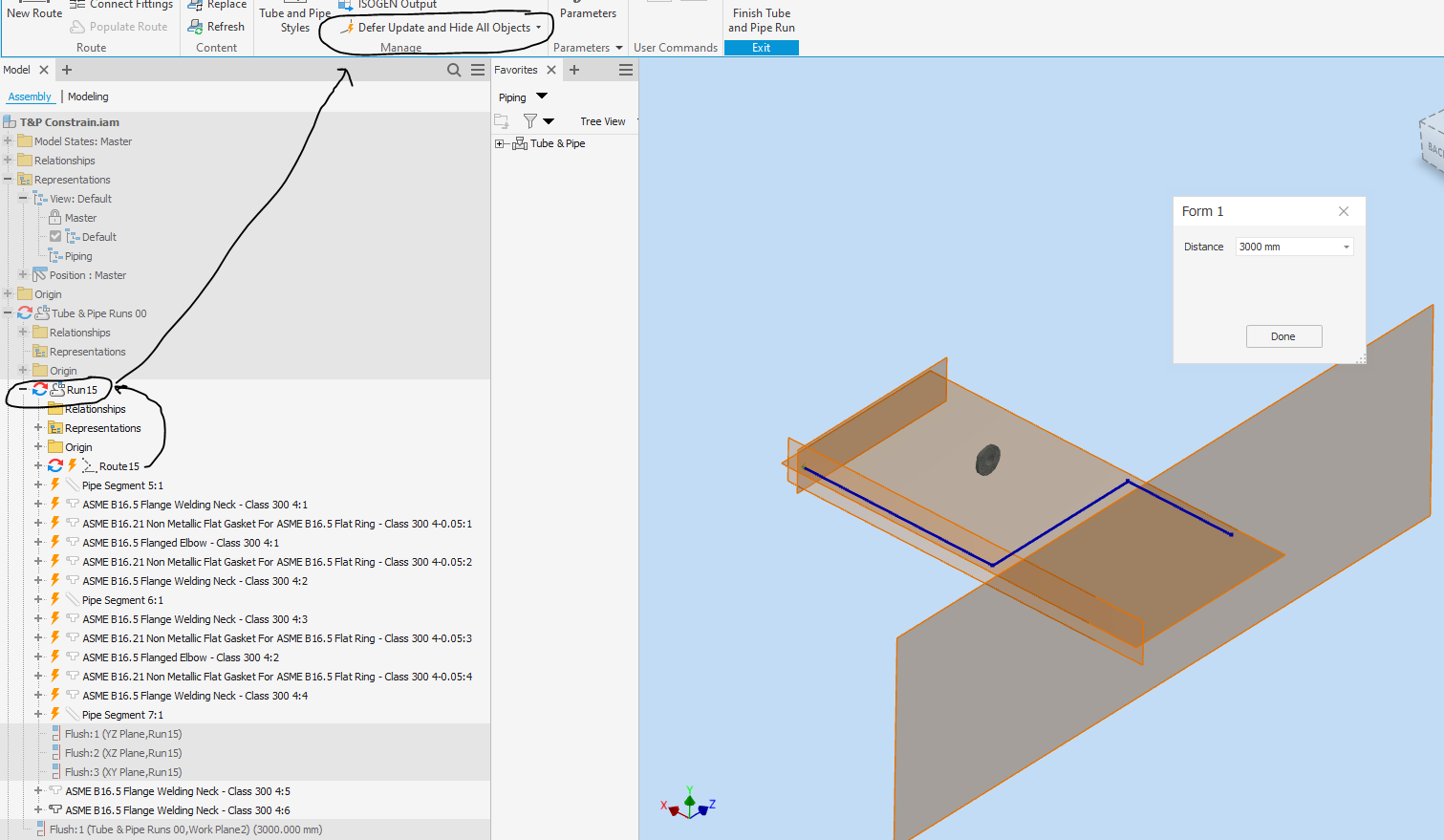The height and width of the screenshot is (840, 1444).
Task: Click Done in Form 1
Action: tap(1283, 336)
